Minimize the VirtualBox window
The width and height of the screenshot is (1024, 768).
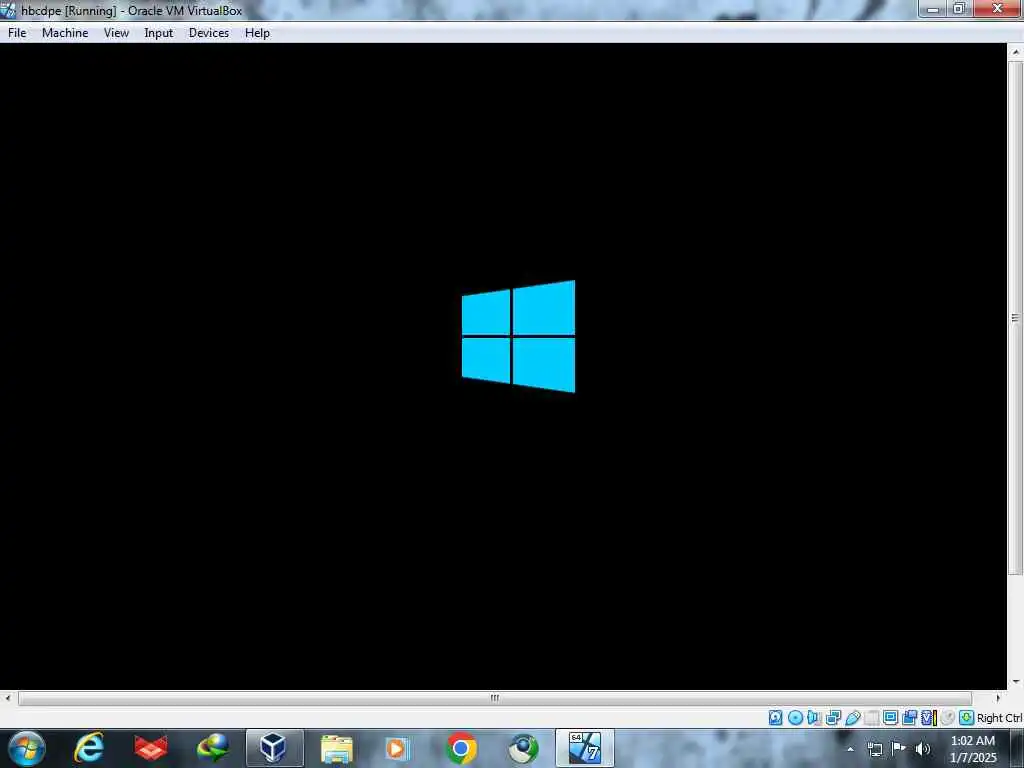(933, 9)
